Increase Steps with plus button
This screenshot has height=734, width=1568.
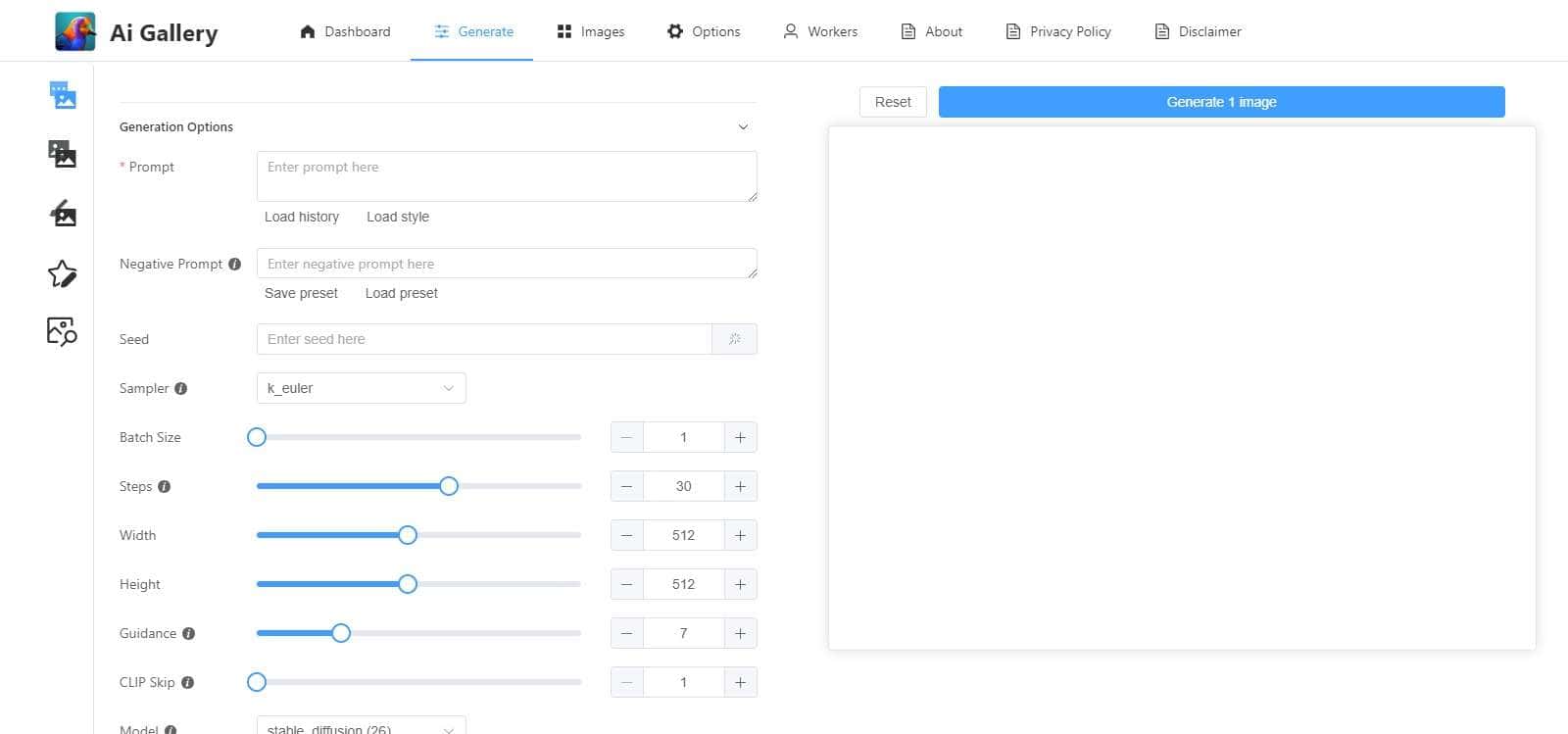(740, 486)
